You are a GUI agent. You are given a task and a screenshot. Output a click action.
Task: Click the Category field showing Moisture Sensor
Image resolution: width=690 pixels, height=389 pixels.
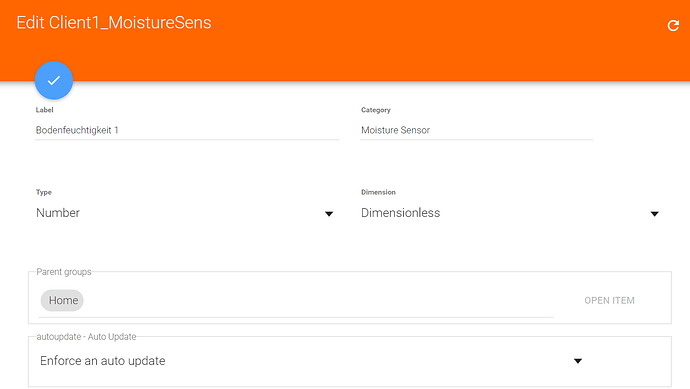pyautogui.click(x=477, y=130)
